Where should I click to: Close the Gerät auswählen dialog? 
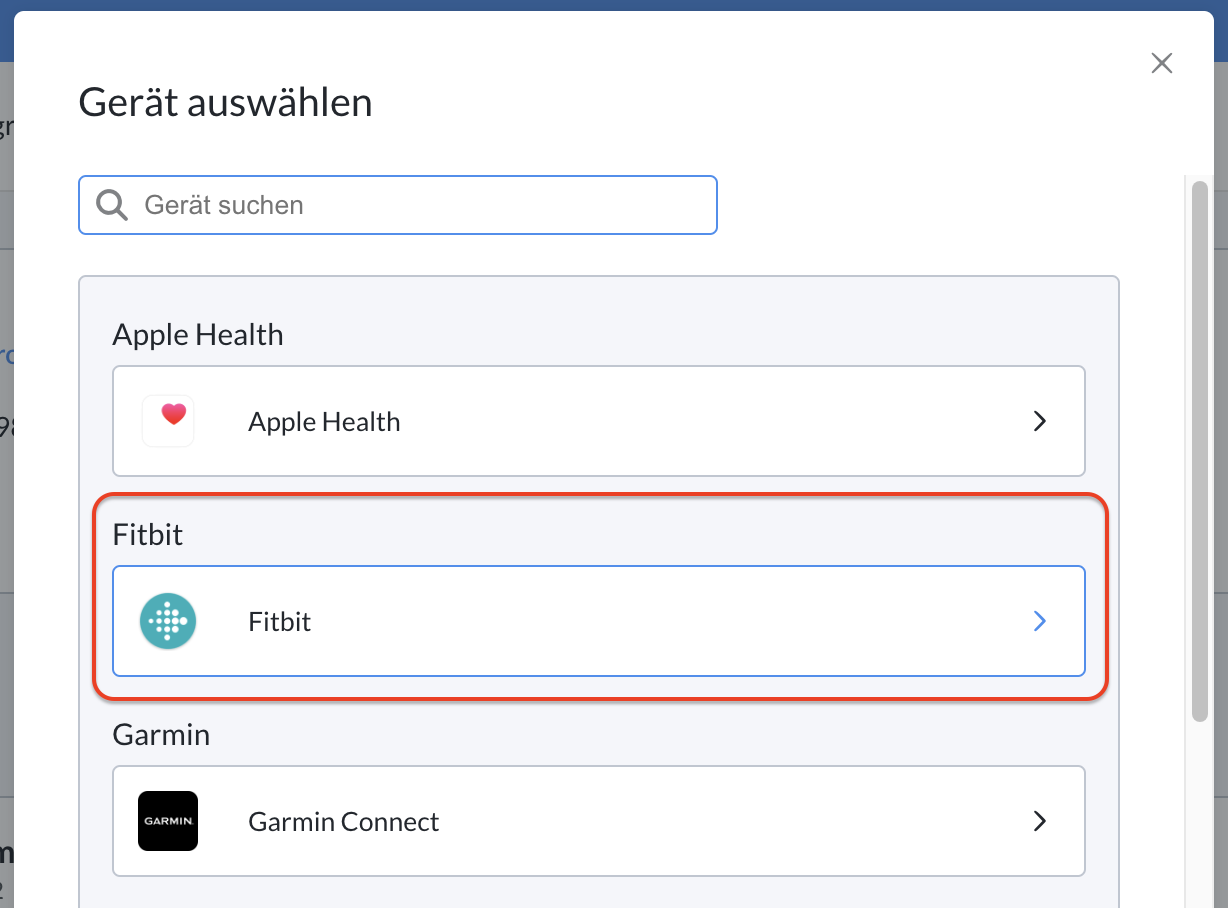pyautogui.click(x=1161, y=64)
